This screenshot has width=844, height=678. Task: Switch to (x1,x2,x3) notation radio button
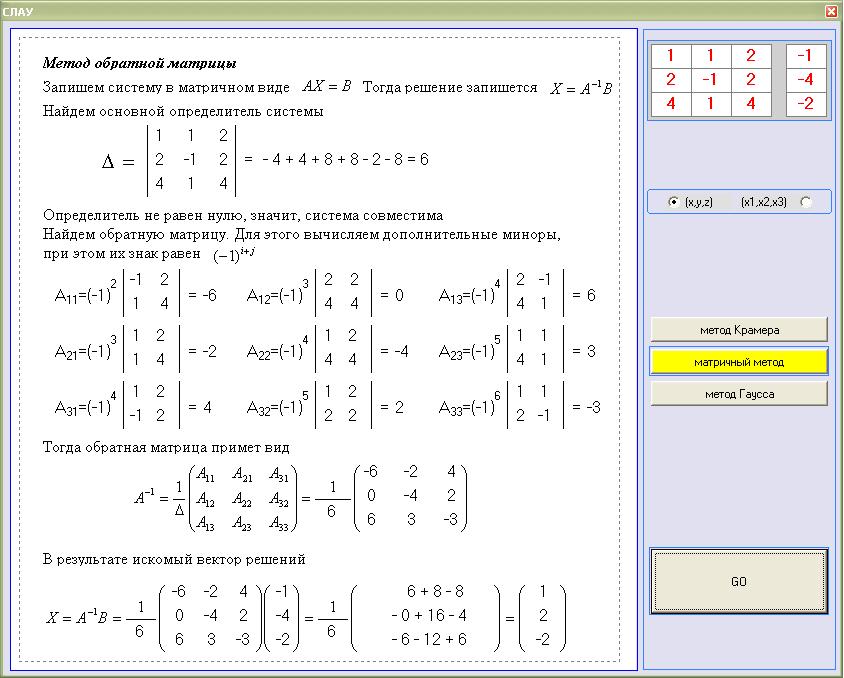coord(806,202)
